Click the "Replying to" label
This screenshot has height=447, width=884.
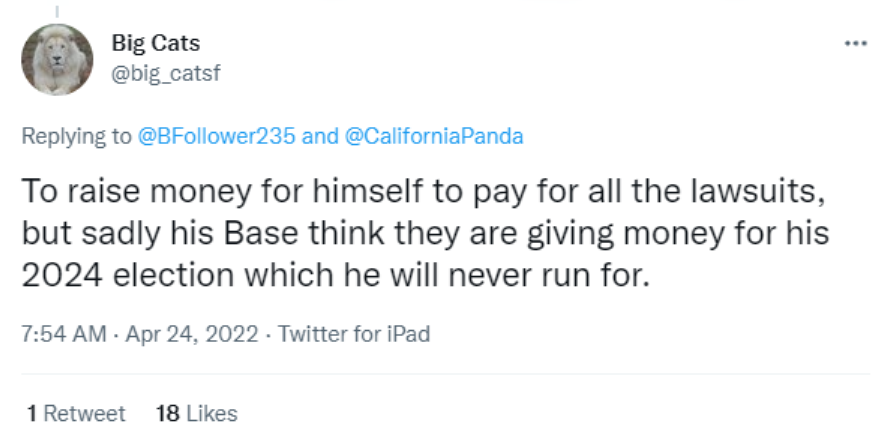(x=76, y=137)
